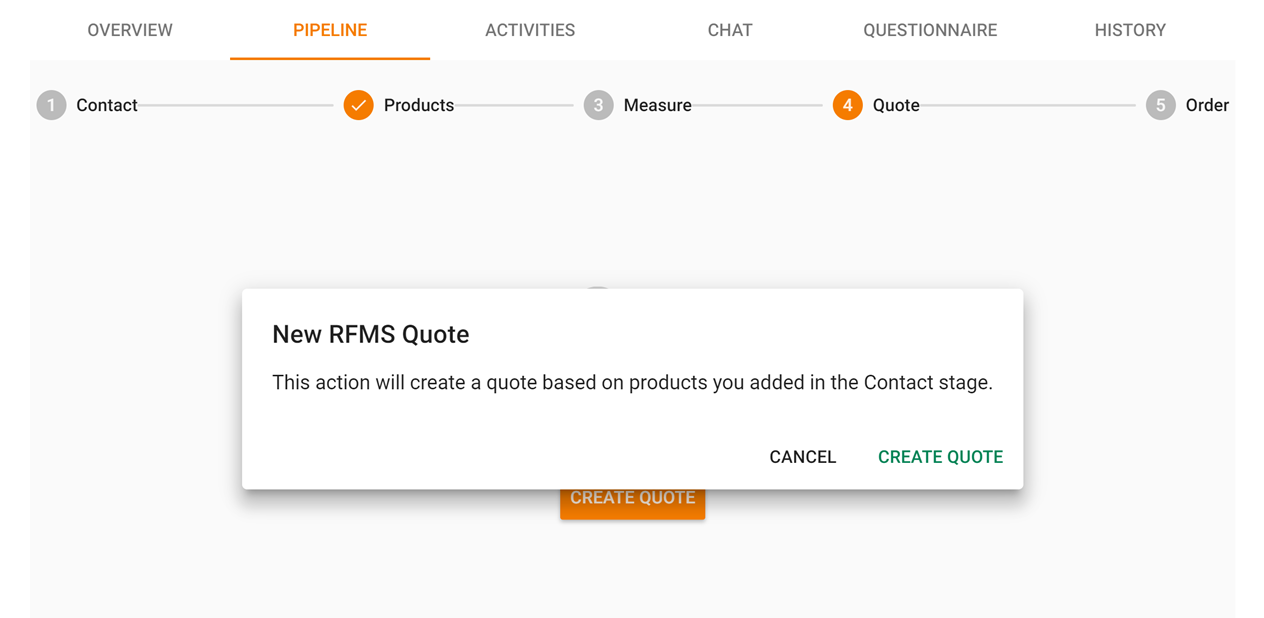The width and height of the screenshot is (1264, 618).
Task: Select the Quote stage label
Action: tap(896, 105)
